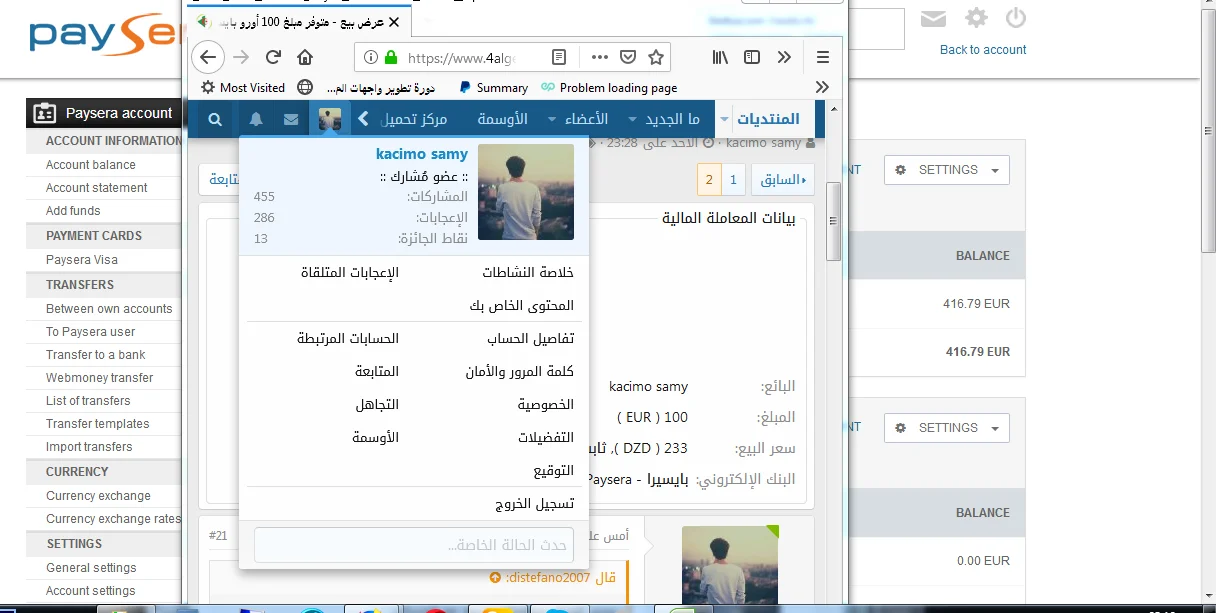The width and height of the screenshot is (1216, 613).
Task: Show Firefox sidebars icon
Action: pyautogui.click(x=752, y=57)
